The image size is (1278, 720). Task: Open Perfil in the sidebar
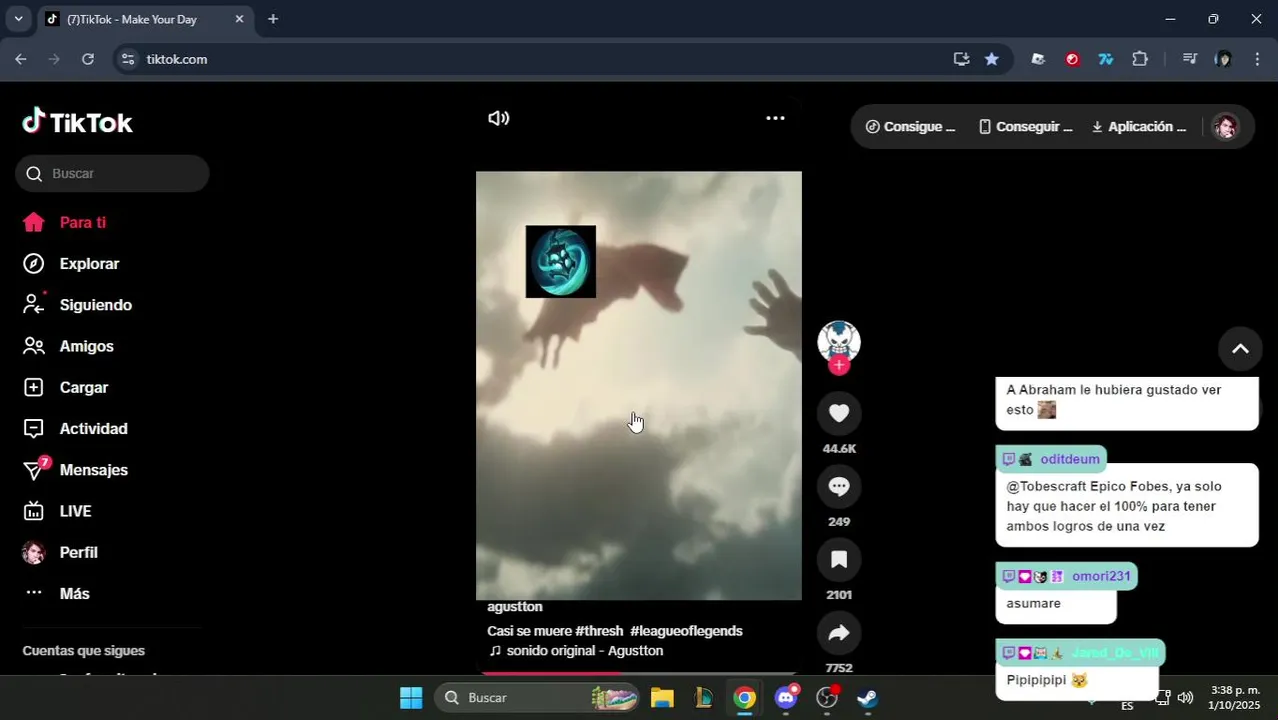[60, 552]
